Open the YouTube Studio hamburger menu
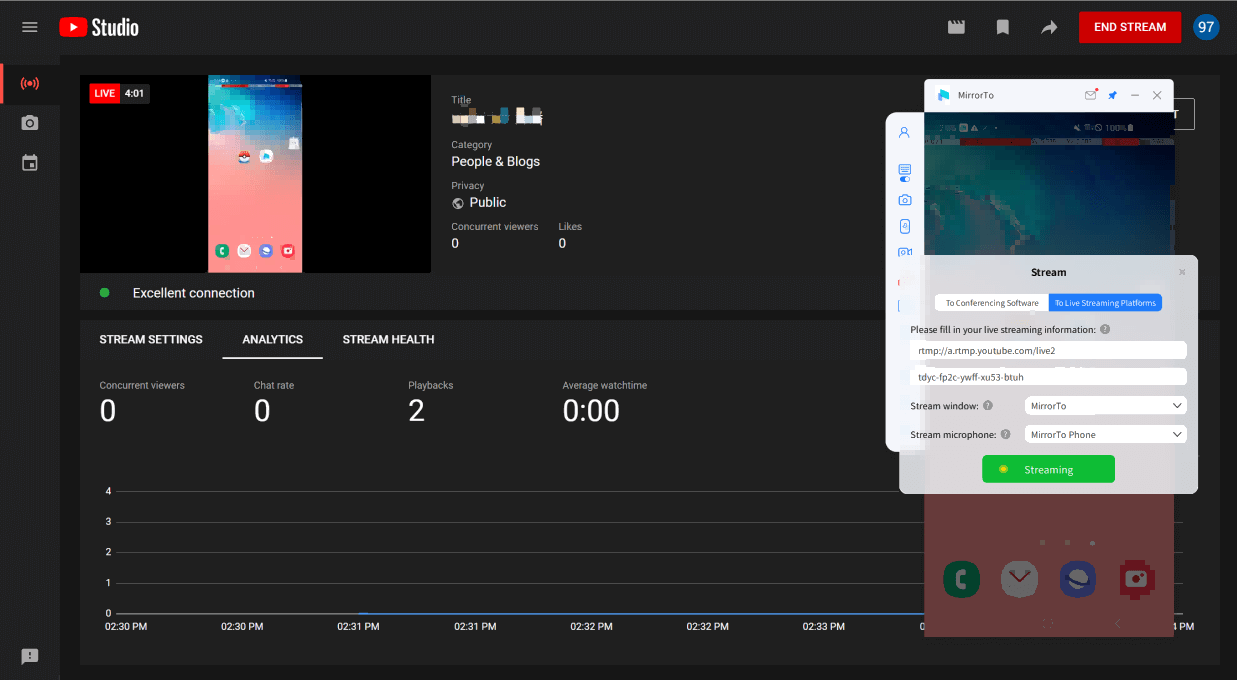The image size is (1237, 680). [30, 27]
